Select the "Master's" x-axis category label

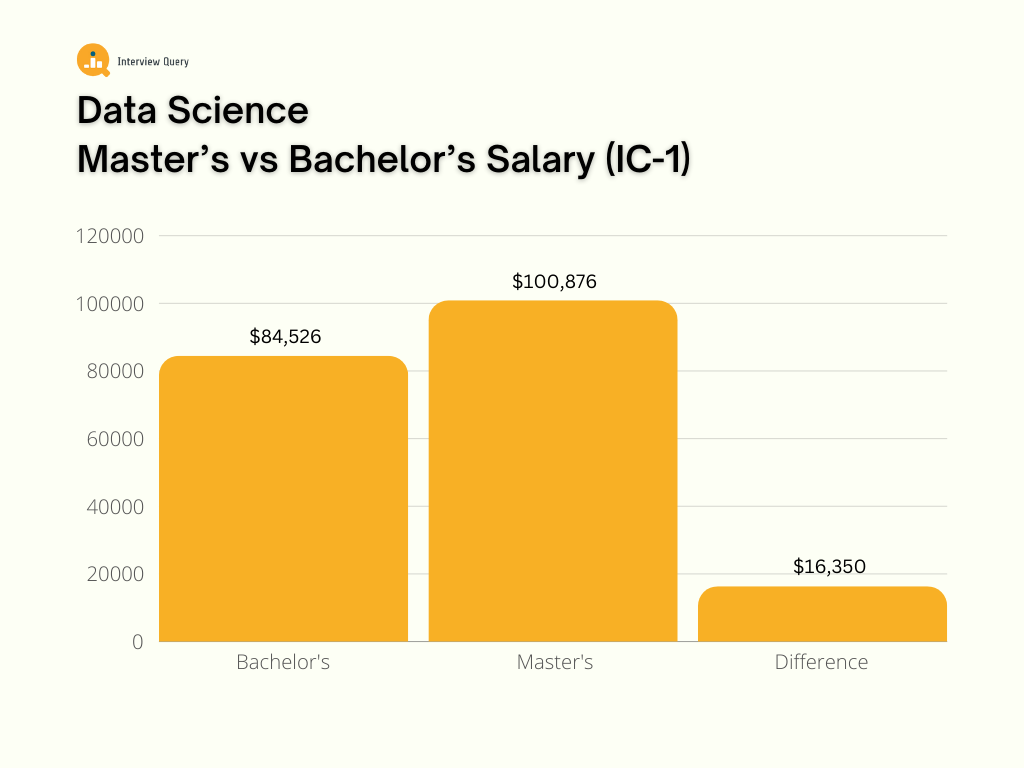point(555,662)
